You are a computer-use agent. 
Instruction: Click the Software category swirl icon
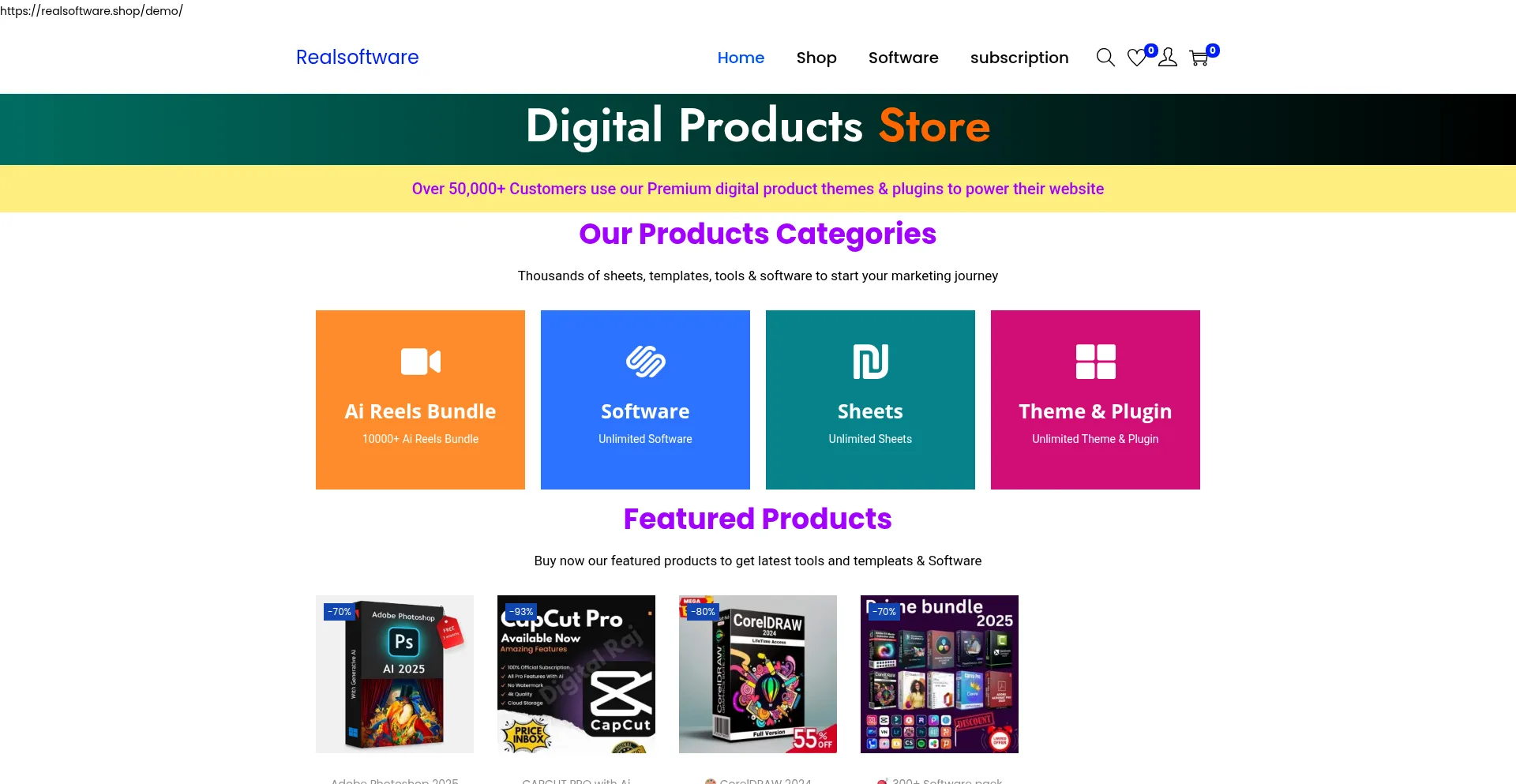point(646,362)
